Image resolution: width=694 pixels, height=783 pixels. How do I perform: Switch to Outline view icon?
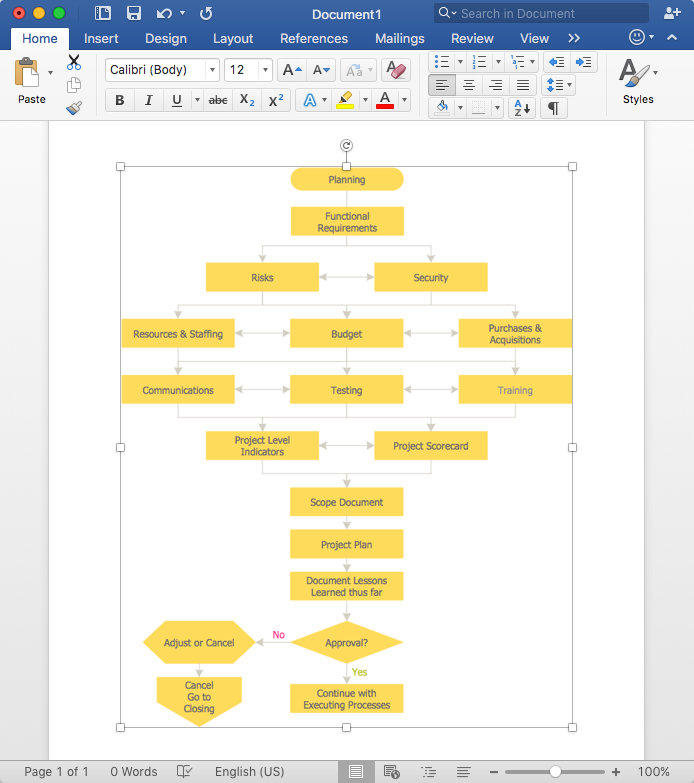pos(428,772)
